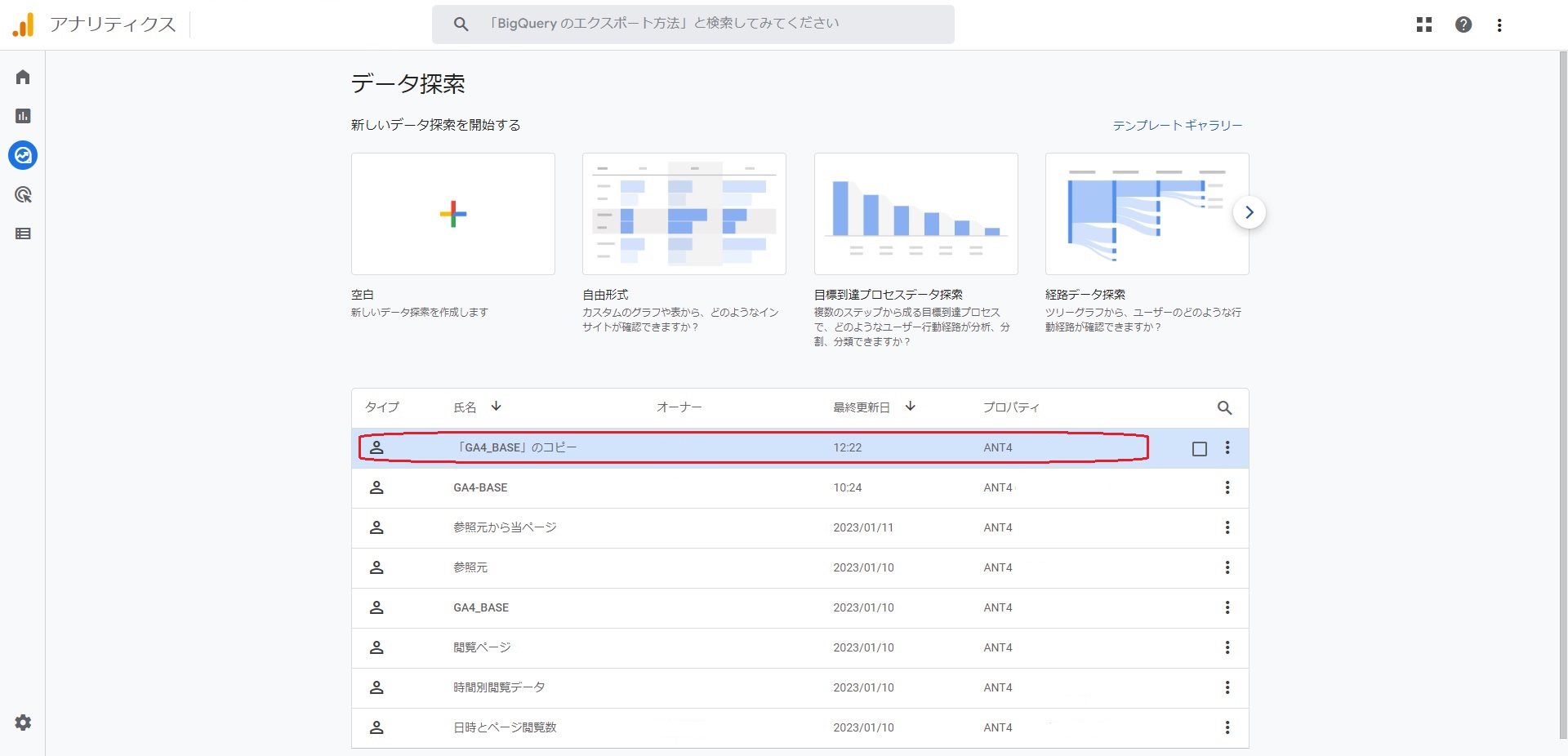
Task: Click the magnifier icon in search bar
Action: (461, 24)
